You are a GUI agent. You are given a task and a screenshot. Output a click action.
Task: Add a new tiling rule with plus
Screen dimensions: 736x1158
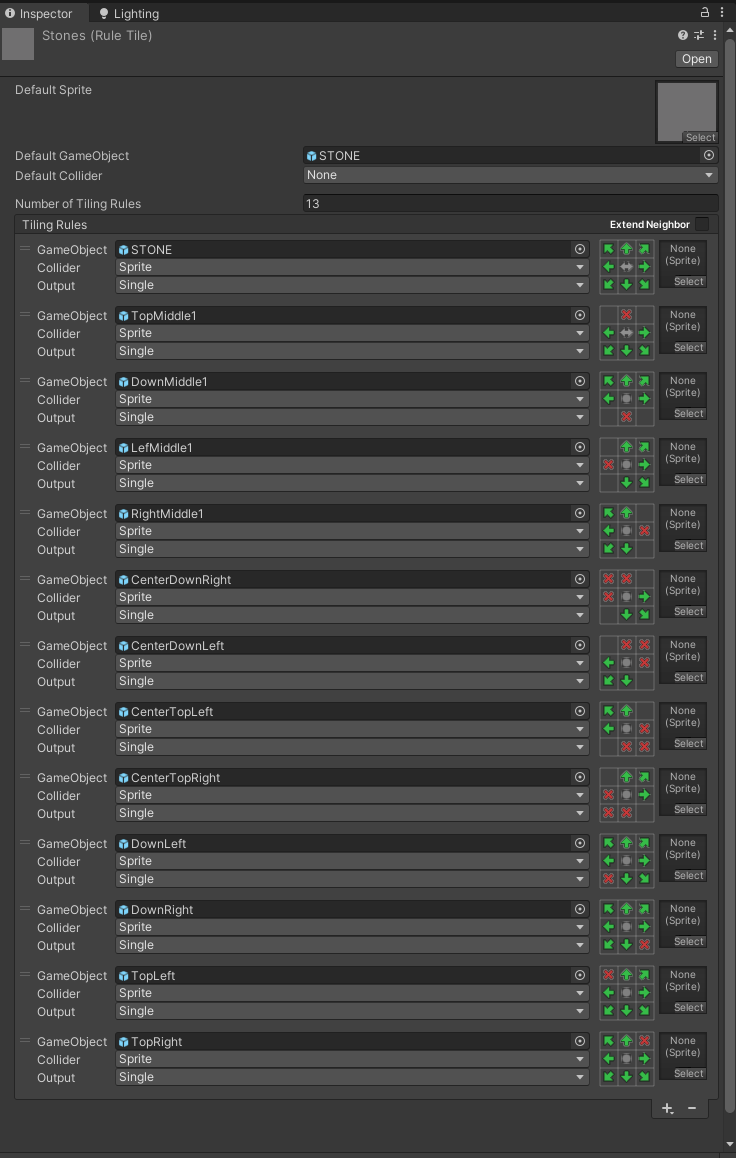tap(667, 1108)
